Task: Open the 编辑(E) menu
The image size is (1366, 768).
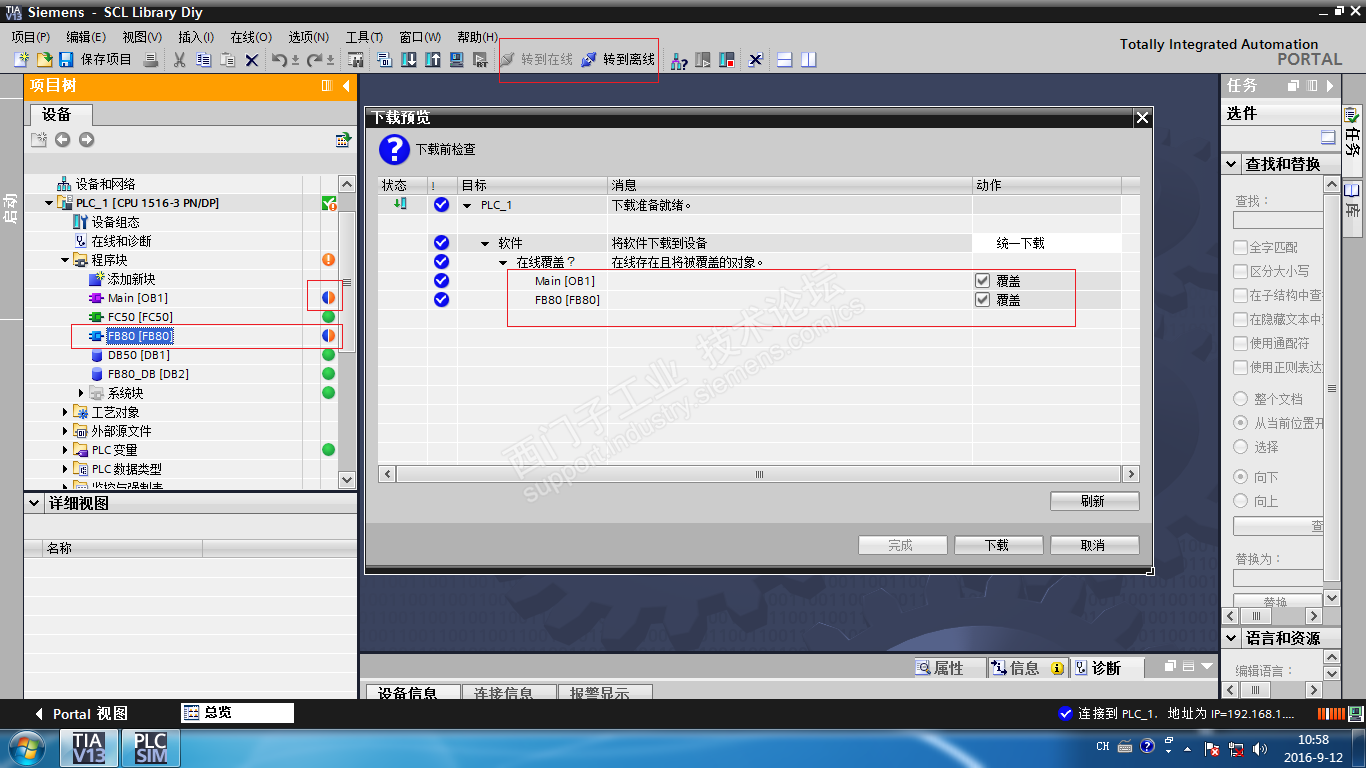Action: tap(86, 37)
